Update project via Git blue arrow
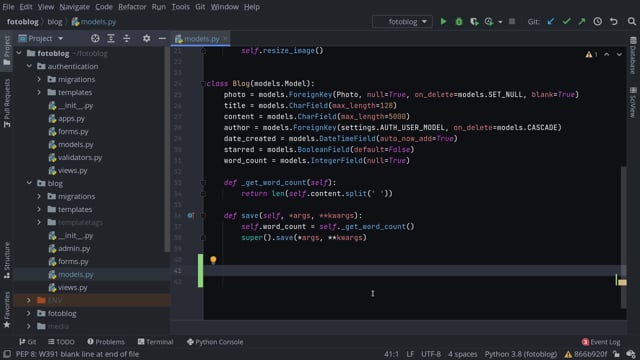The image size is (640, 360). pos(551,21)
